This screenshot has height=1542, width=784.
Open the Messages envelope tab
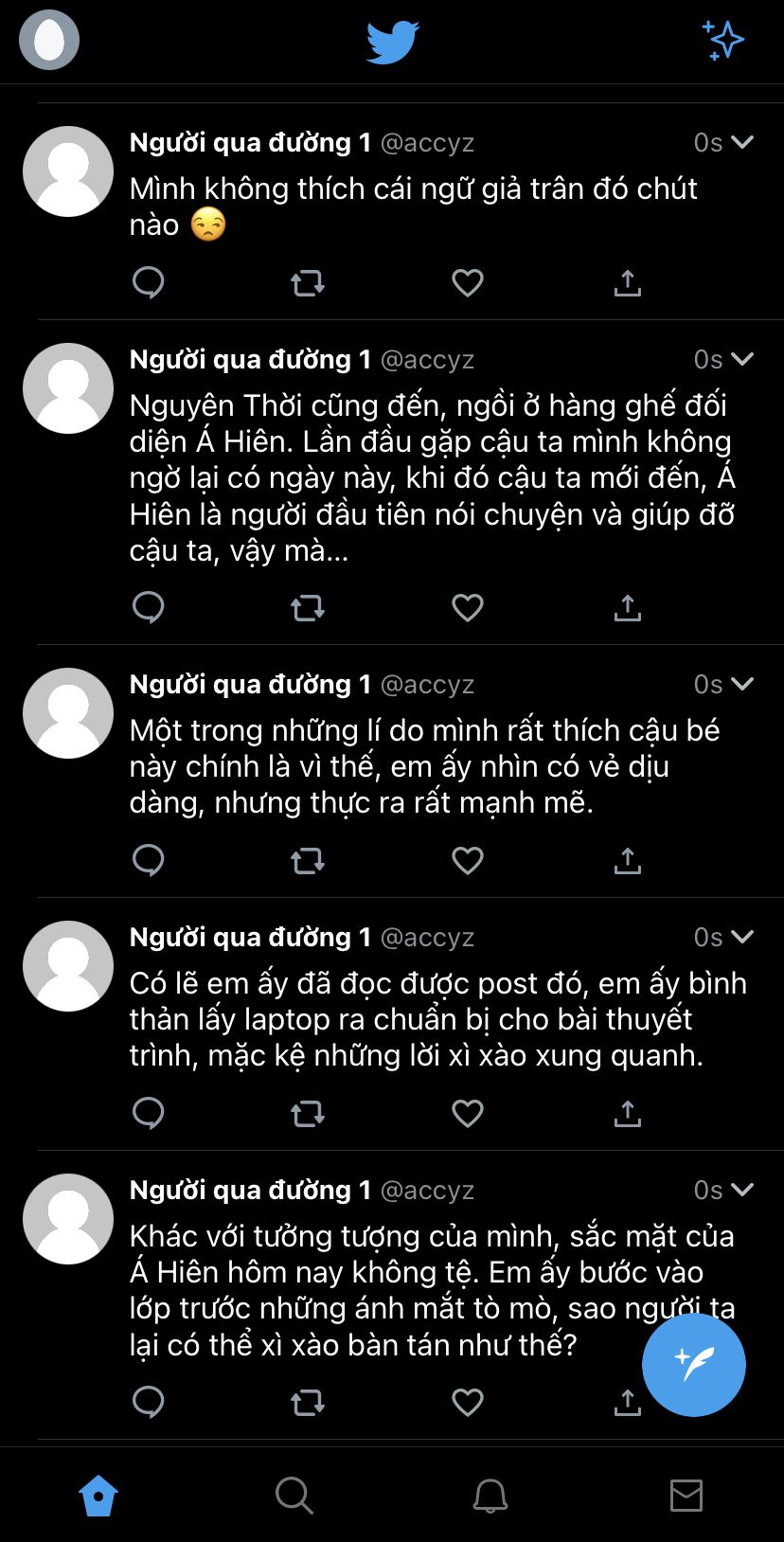pyautogui.click(x=686, y=1496)
